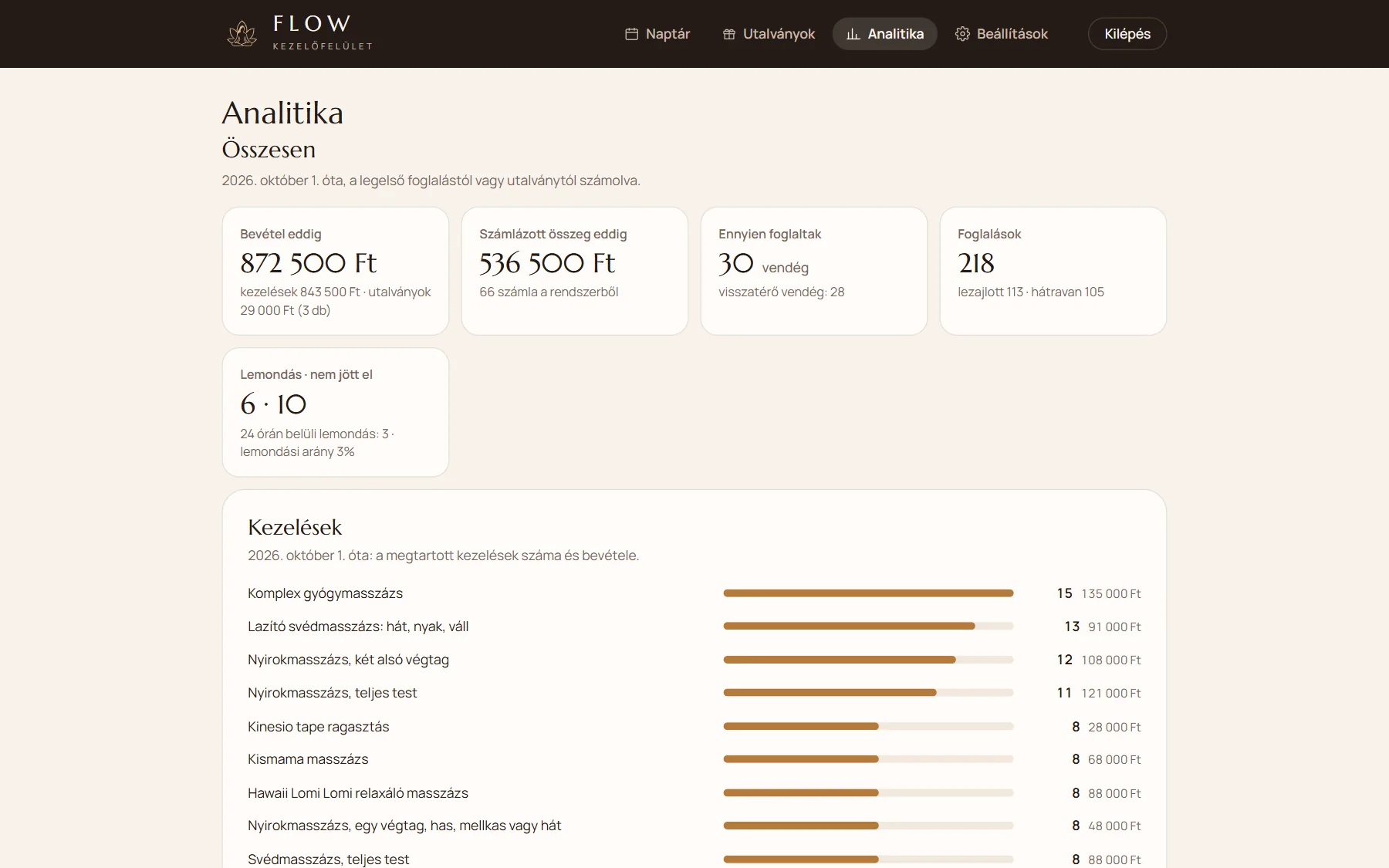Click Hawaii Lomi Lomi relaxáló masszázs label
1389x868 pixels.
click(x=358, y=793)
